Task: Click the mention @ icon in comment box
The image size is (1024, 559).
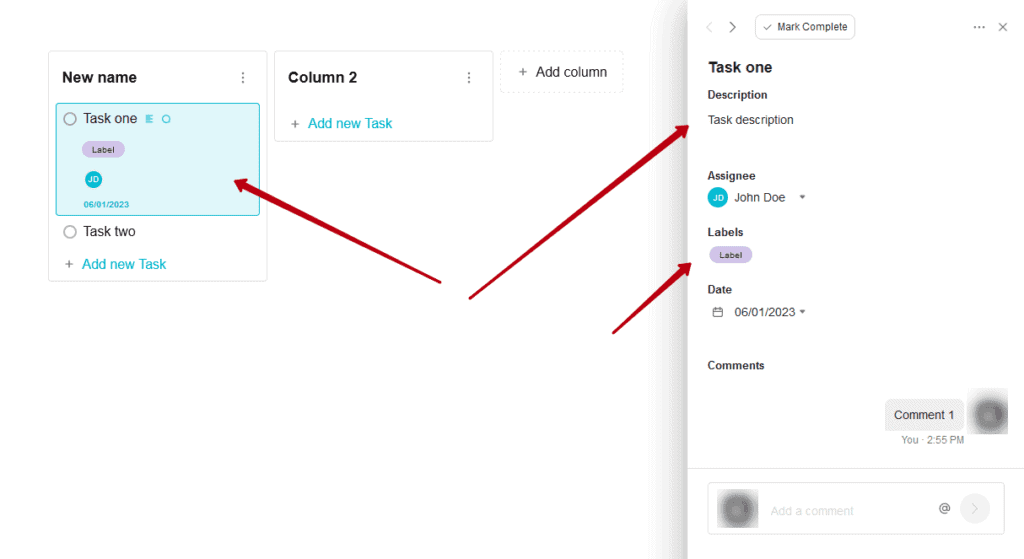Action: pyautogui.click(x=944, y=508)
